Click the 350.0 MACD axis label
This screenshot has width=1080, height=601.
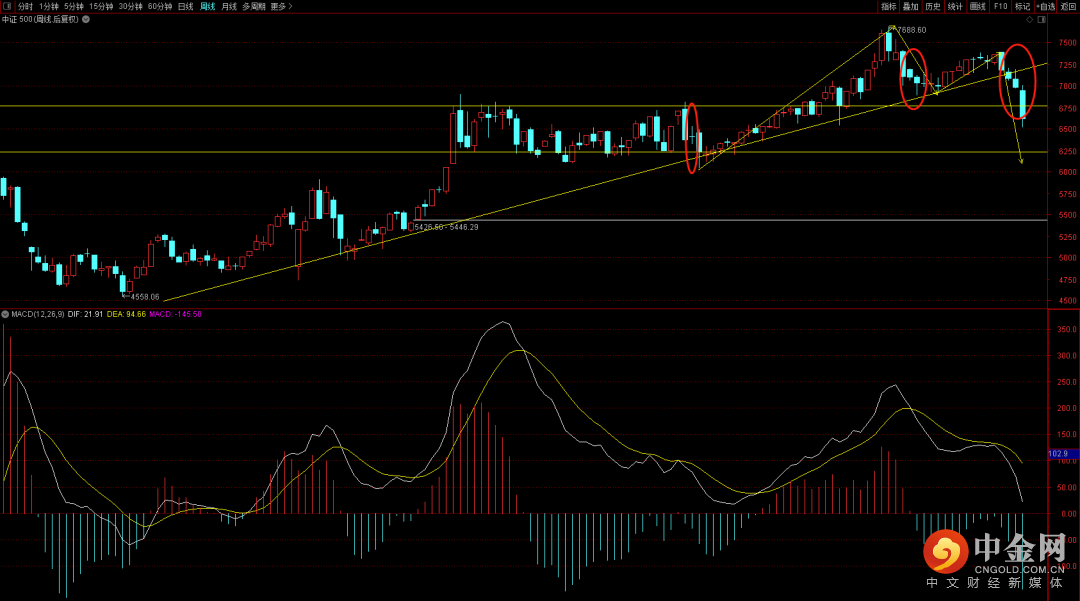coord(1067,330)
